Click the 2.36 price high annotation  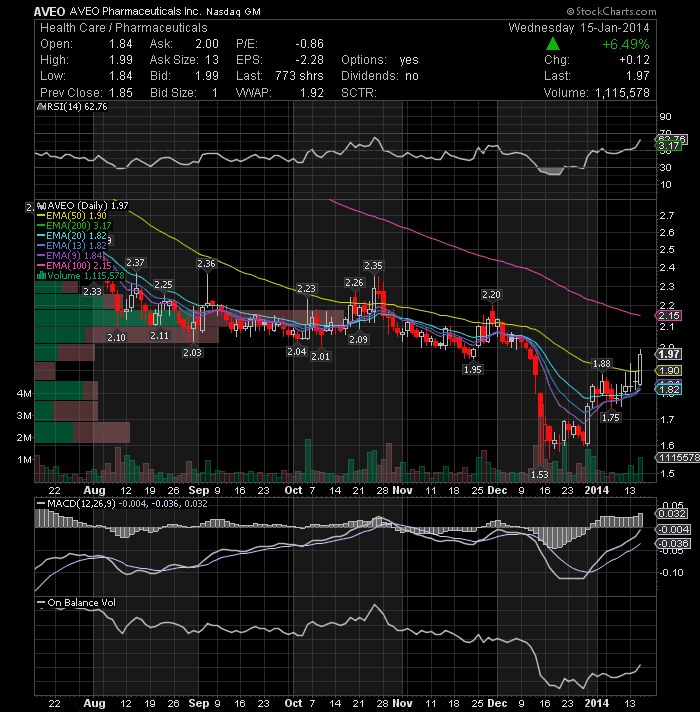(207, 263)
